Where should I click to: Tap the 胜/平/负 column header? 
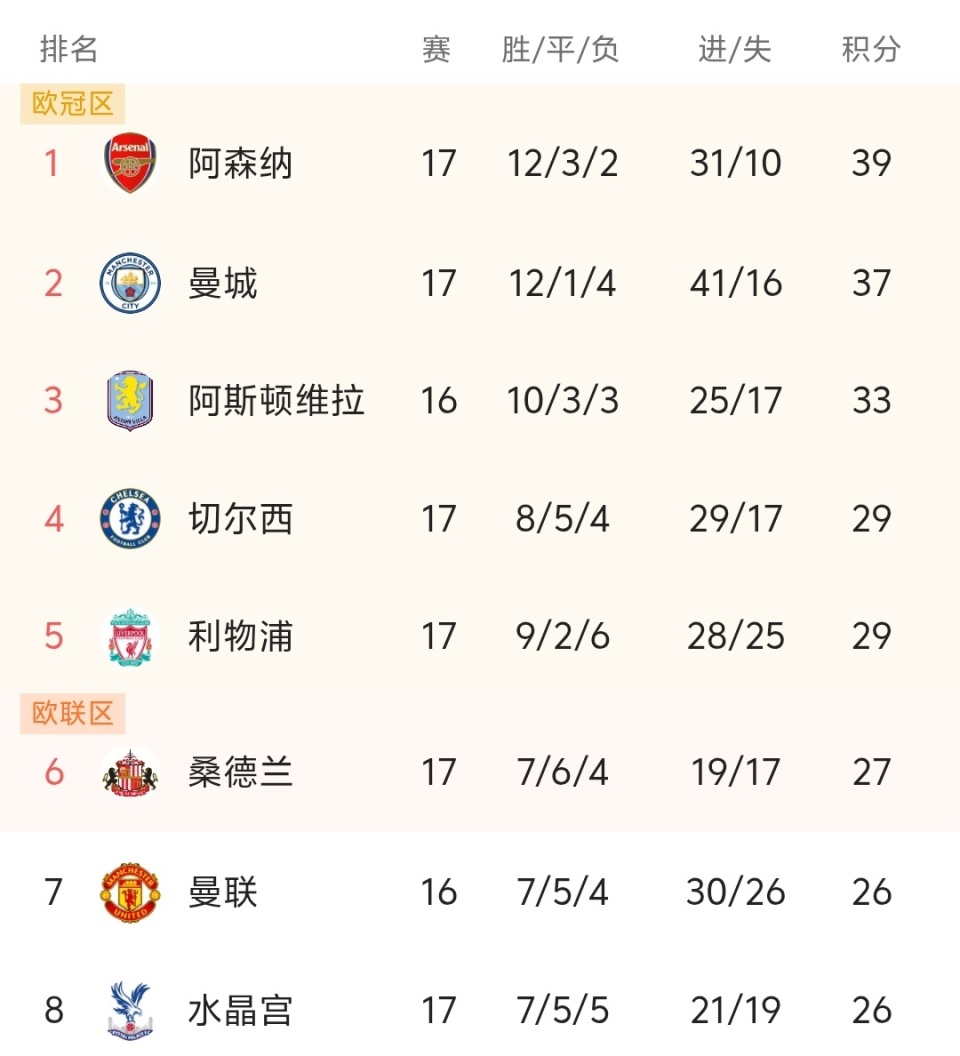[x=561, y=49]
